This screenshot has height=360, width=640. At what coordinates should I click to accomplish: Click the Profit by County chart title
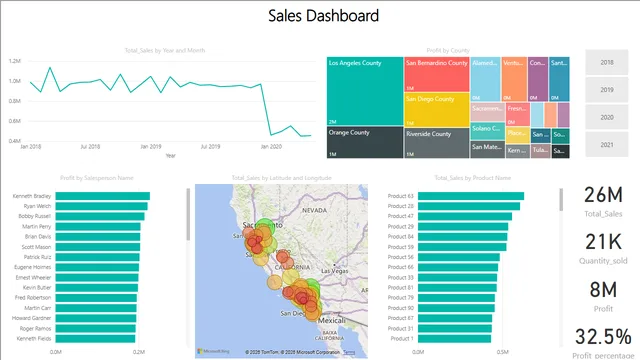point(448,50)
